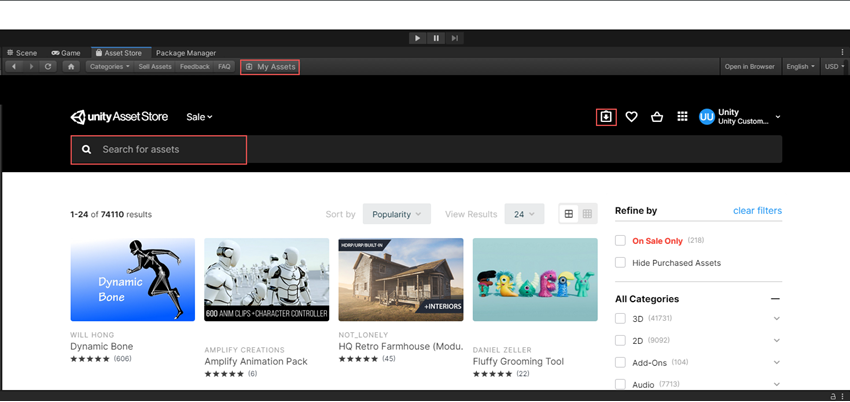
Task: Check the On Sale Only checkbox
Action: [x=620, y=241]
